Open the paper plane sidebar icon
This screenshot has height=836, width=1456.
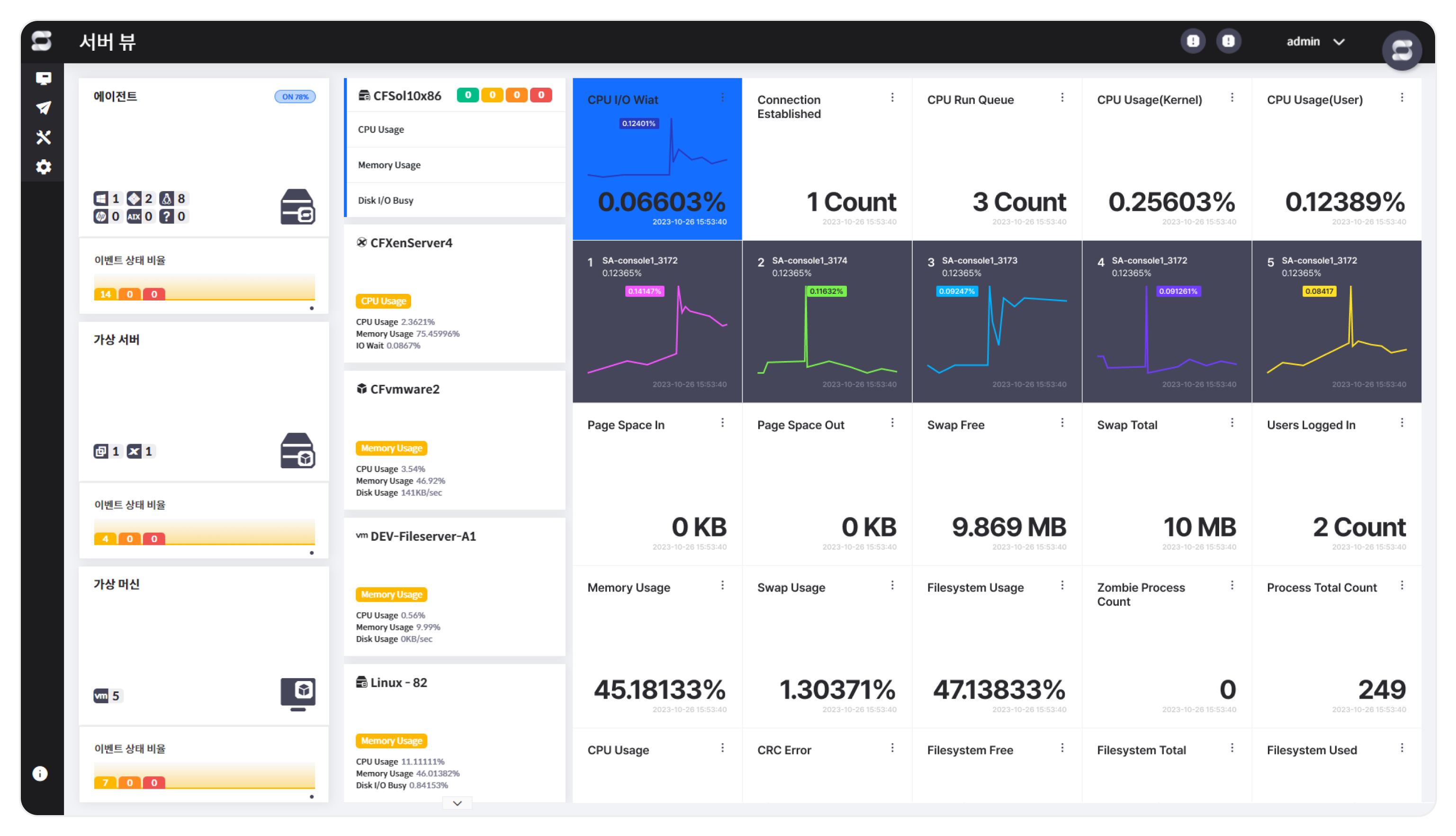[x=44, y=108]
